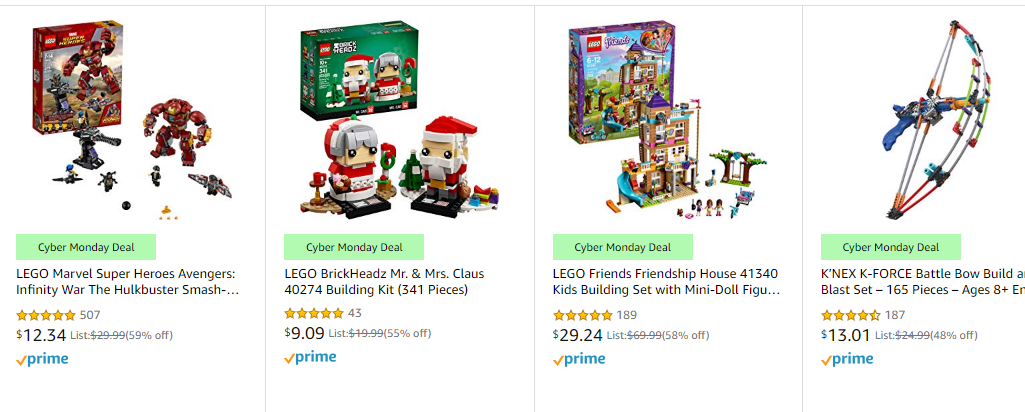Click the star rating of the BrickHeadz set

[x=314, y=313]
